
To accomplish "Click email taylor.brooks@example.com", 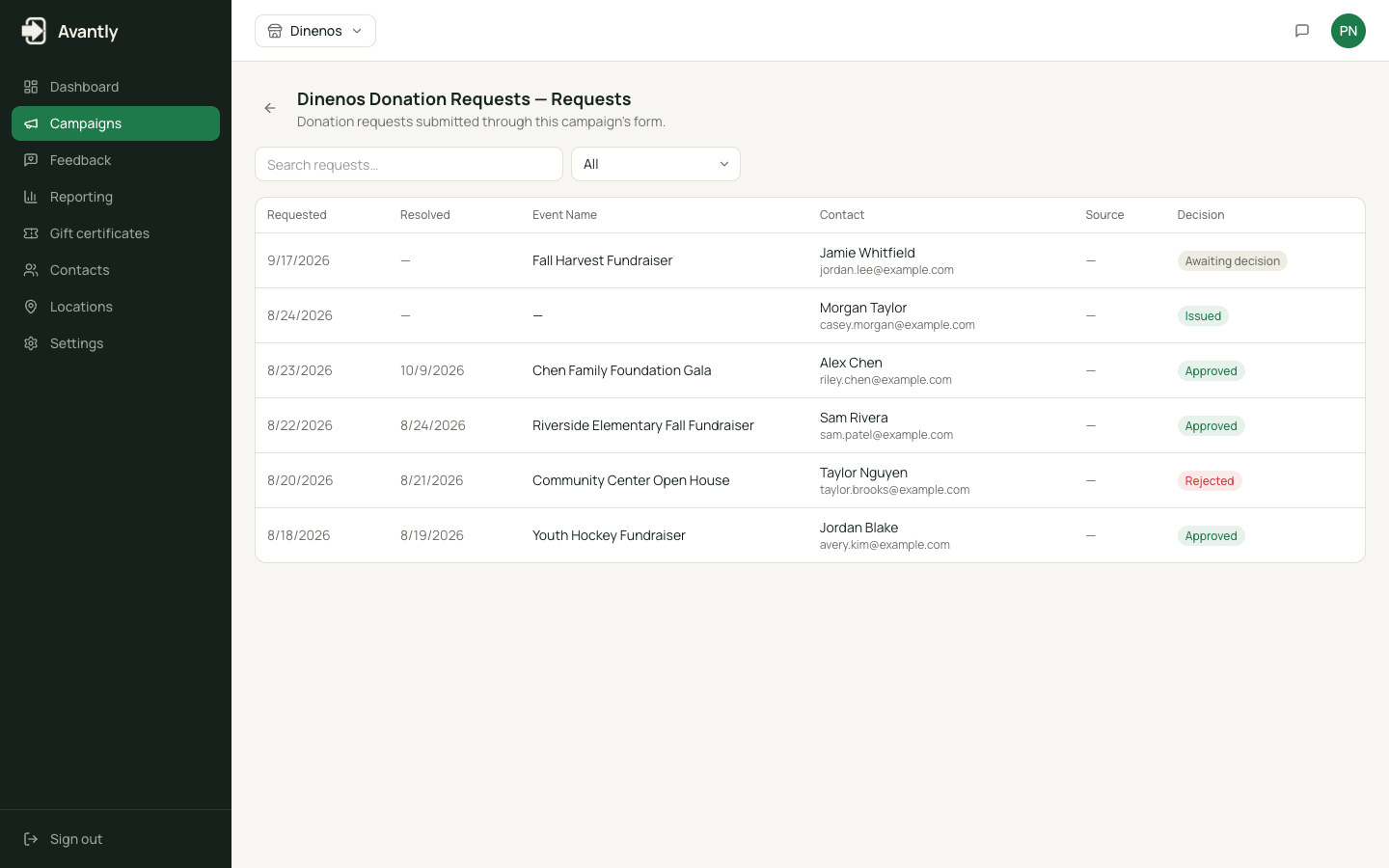I will pos(895,490).
